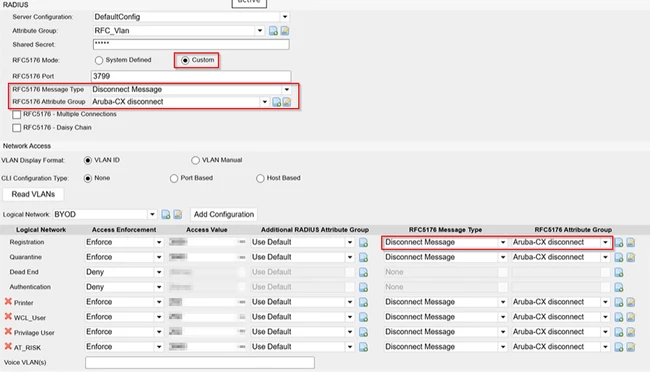Open the RFC_Vlan Attribute Group dropdown

(x=260, y=31)
